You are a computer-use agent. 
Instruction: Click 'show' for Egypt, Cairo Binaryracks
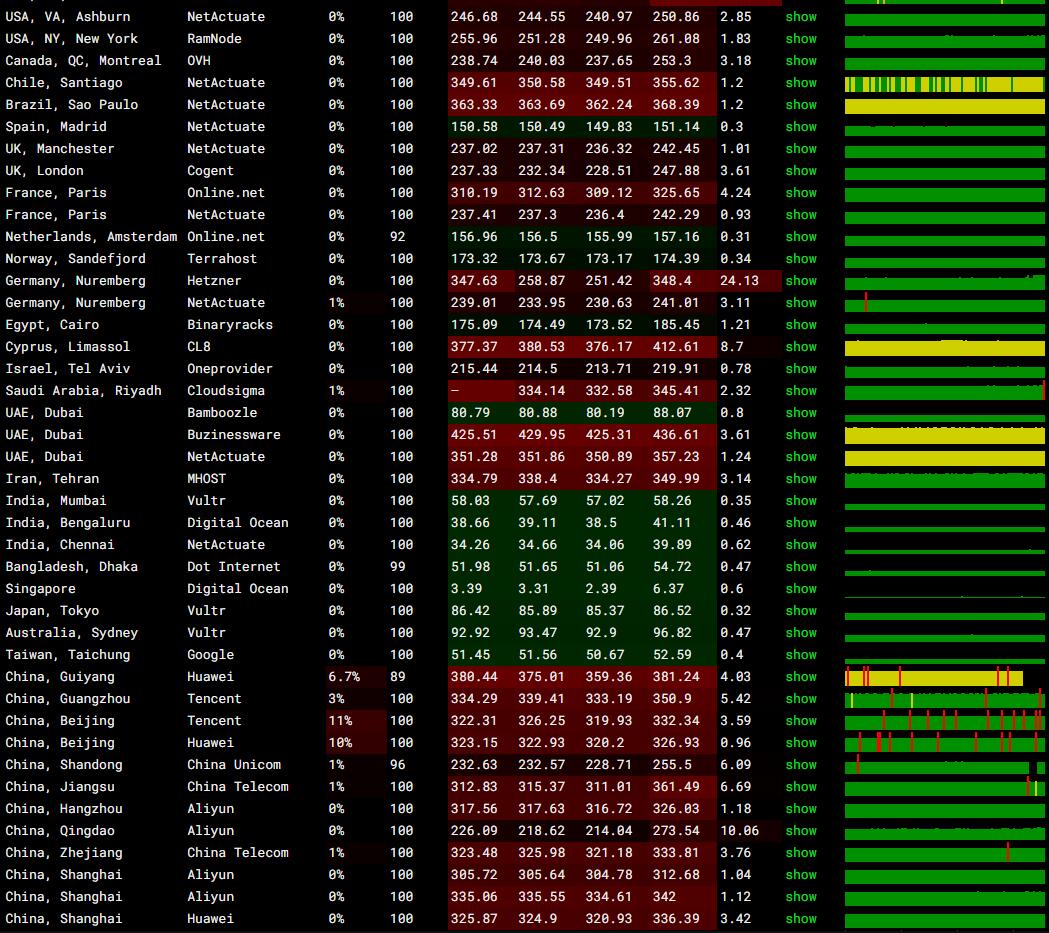(x=801, y=324)
